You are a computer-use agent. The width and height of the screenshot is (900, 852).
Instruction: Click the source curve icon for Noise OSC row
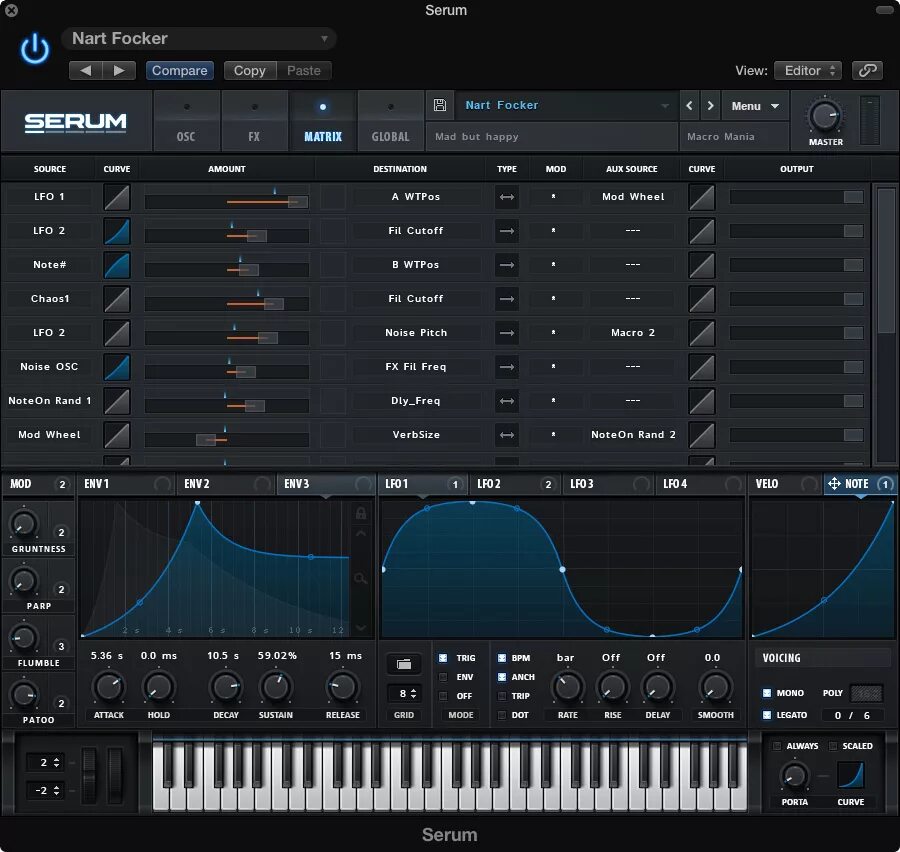click(x=117, y=367)
